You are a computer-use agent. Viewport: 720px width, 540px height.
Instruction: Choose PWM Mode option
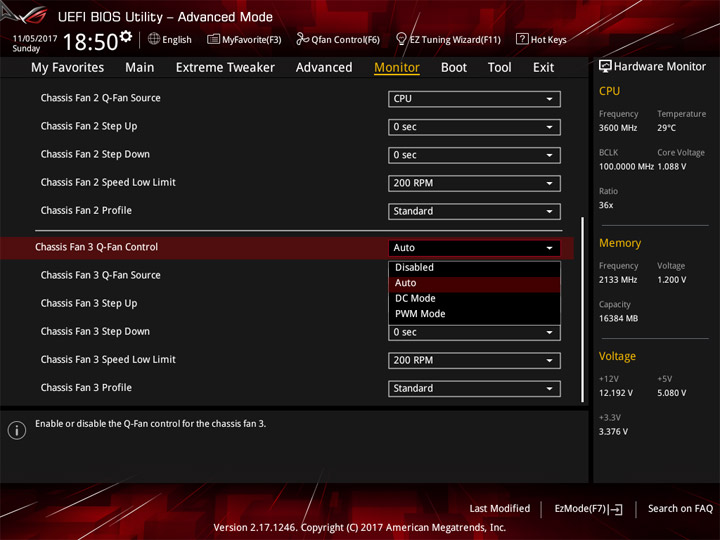474,314
